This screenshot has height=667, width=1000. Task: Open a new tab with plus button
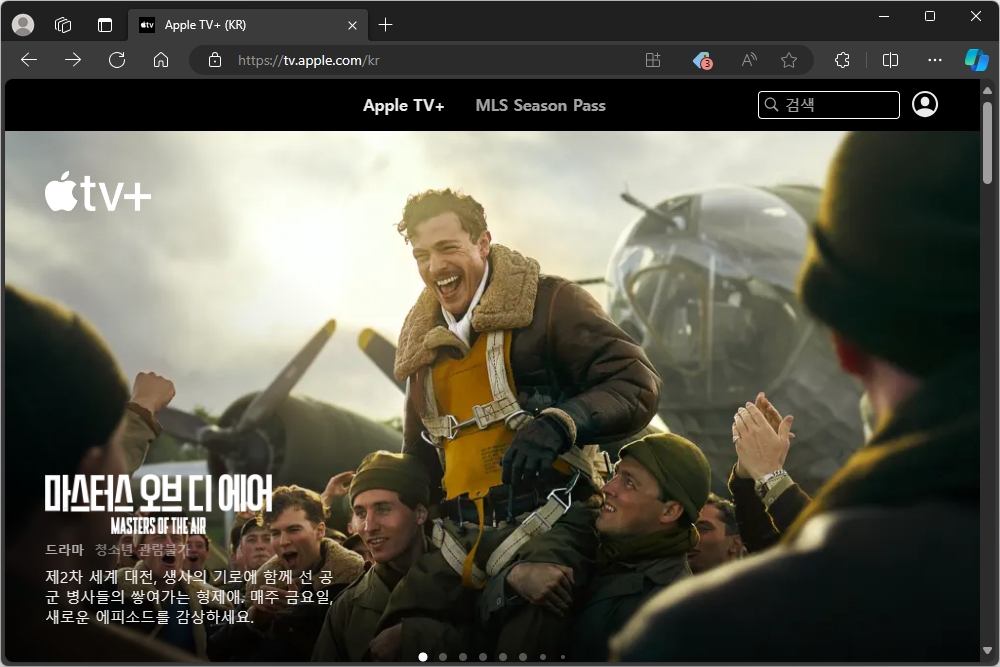[x=385, y=25]
